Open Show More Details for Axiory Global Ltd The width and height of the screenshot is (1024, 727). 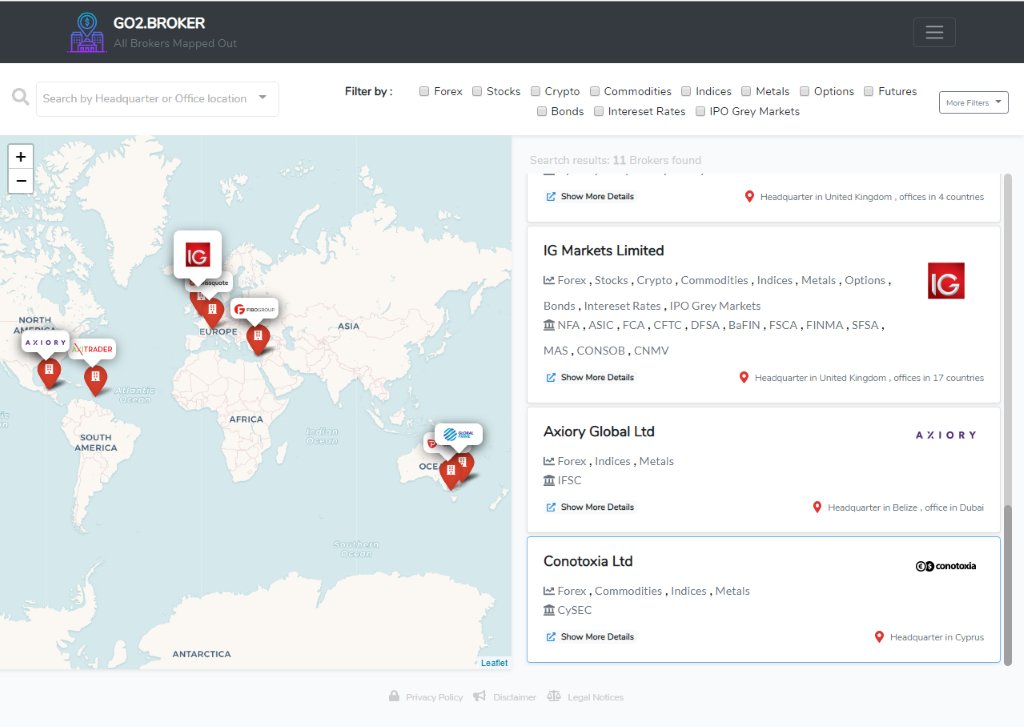pyautogui.click(x=590, y=507)
